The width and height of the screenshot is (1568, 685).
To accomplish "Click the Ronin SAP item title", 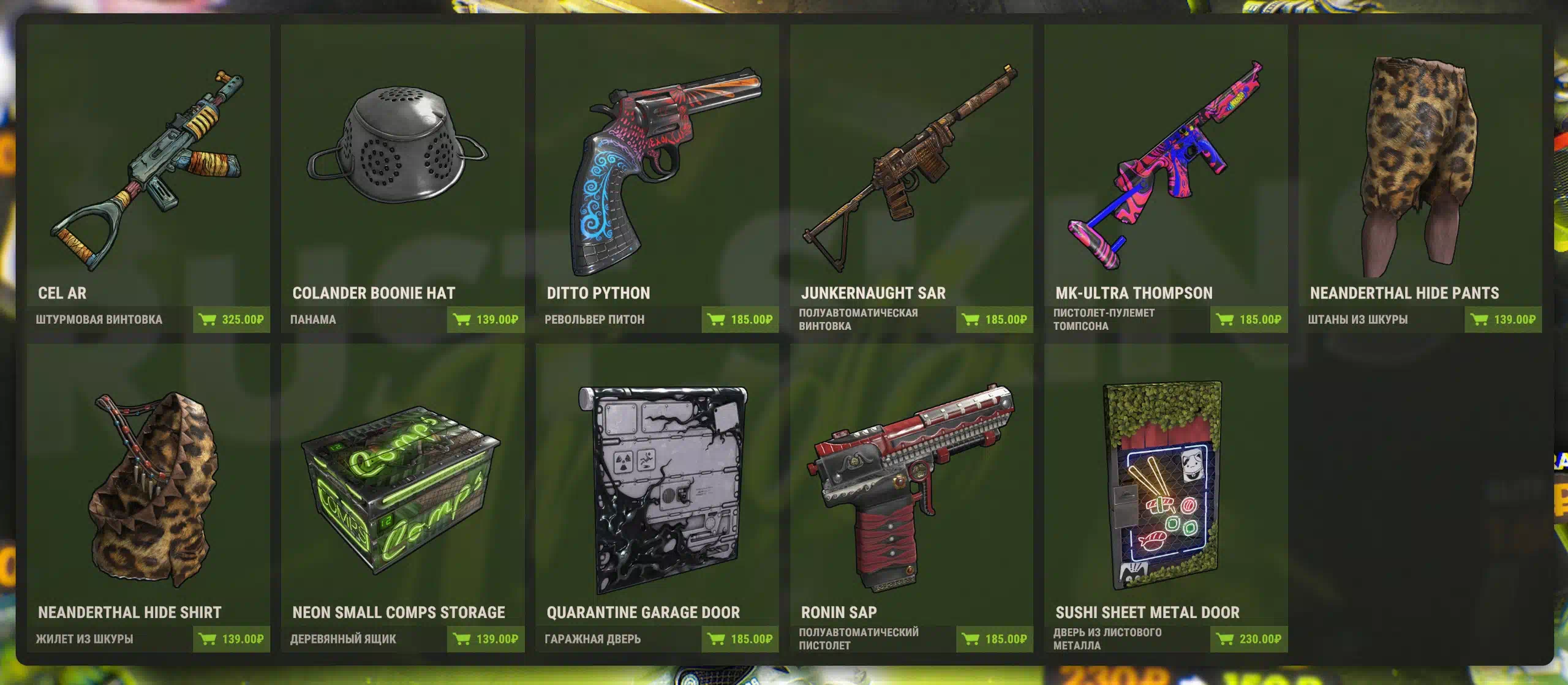I will tap(839, 612).
